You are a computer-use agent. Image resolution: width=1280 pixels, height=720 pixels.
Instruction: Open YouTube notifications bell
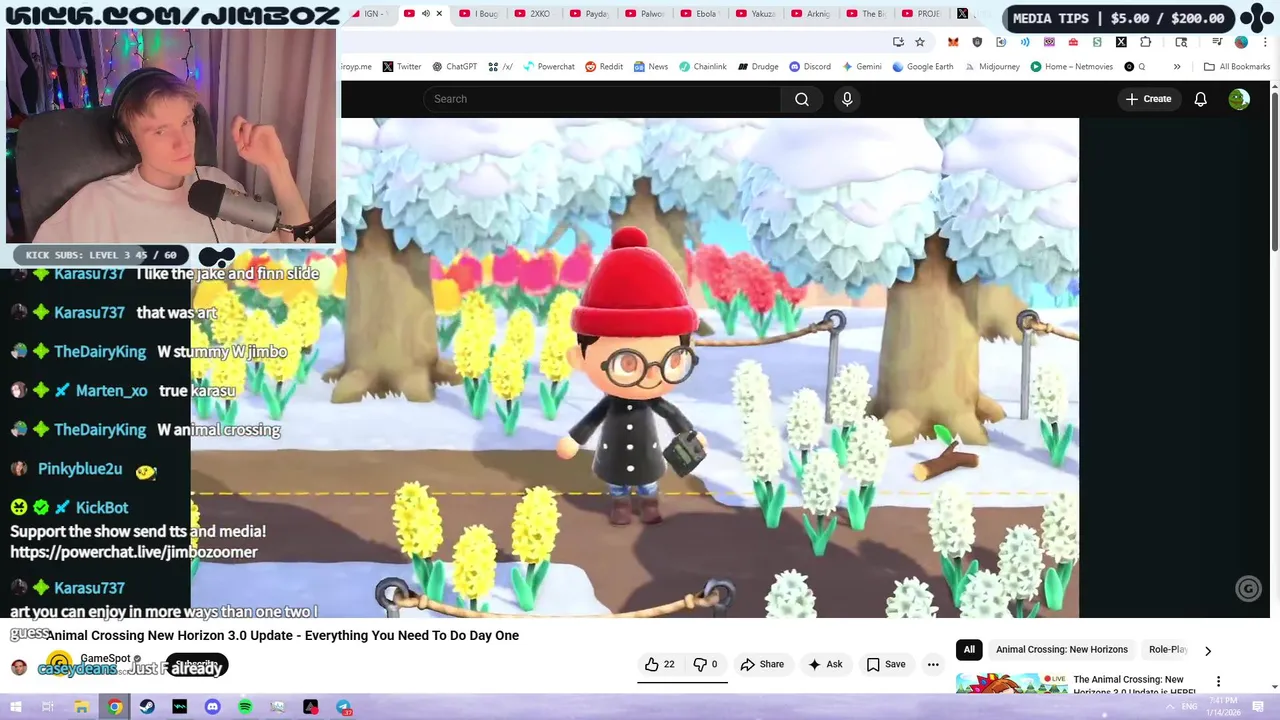(1201, 99)
